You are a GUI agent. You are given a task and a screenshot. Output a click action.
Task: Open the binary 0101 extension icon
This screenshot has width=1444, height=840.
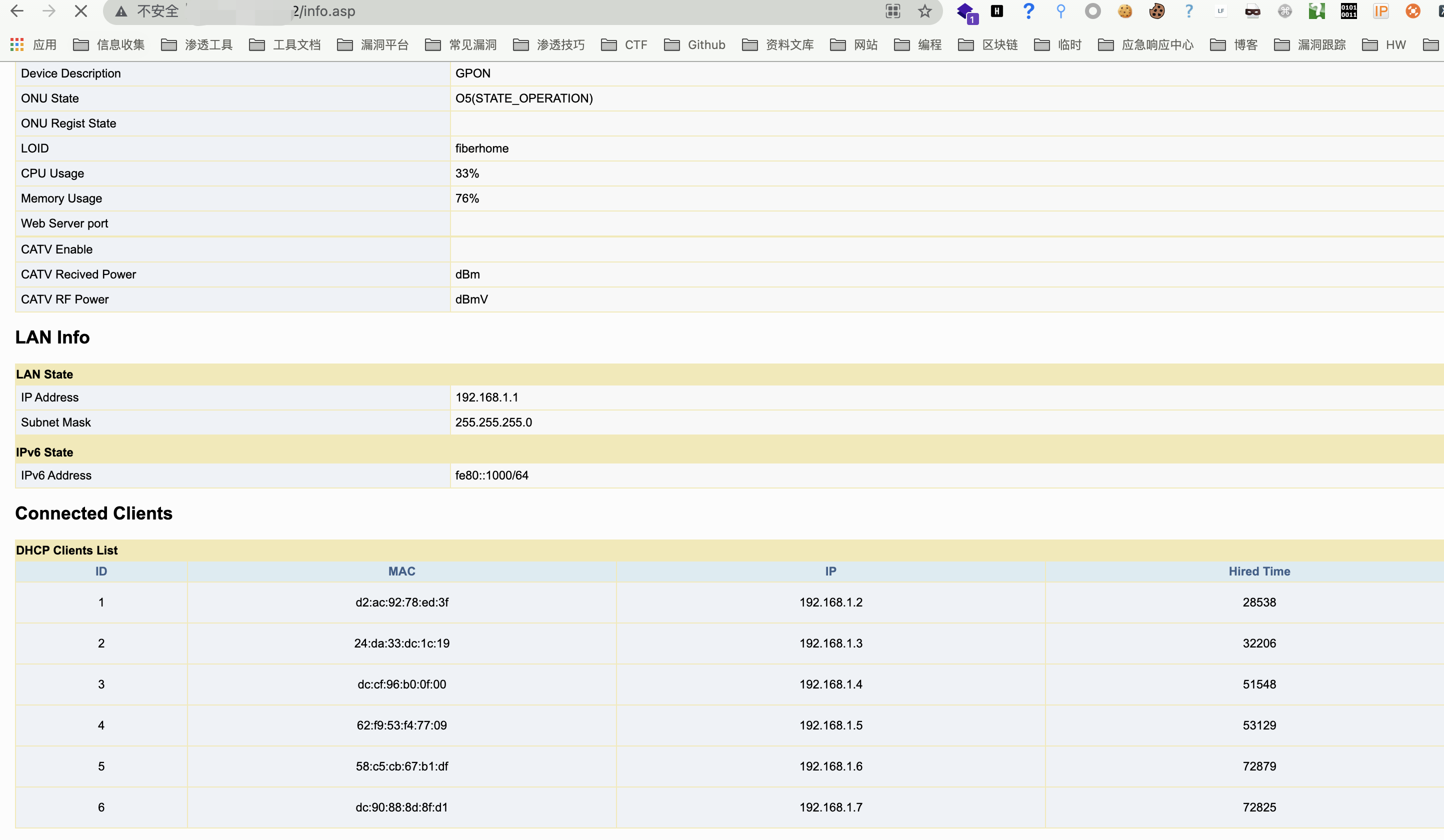tap(1348, 11)
